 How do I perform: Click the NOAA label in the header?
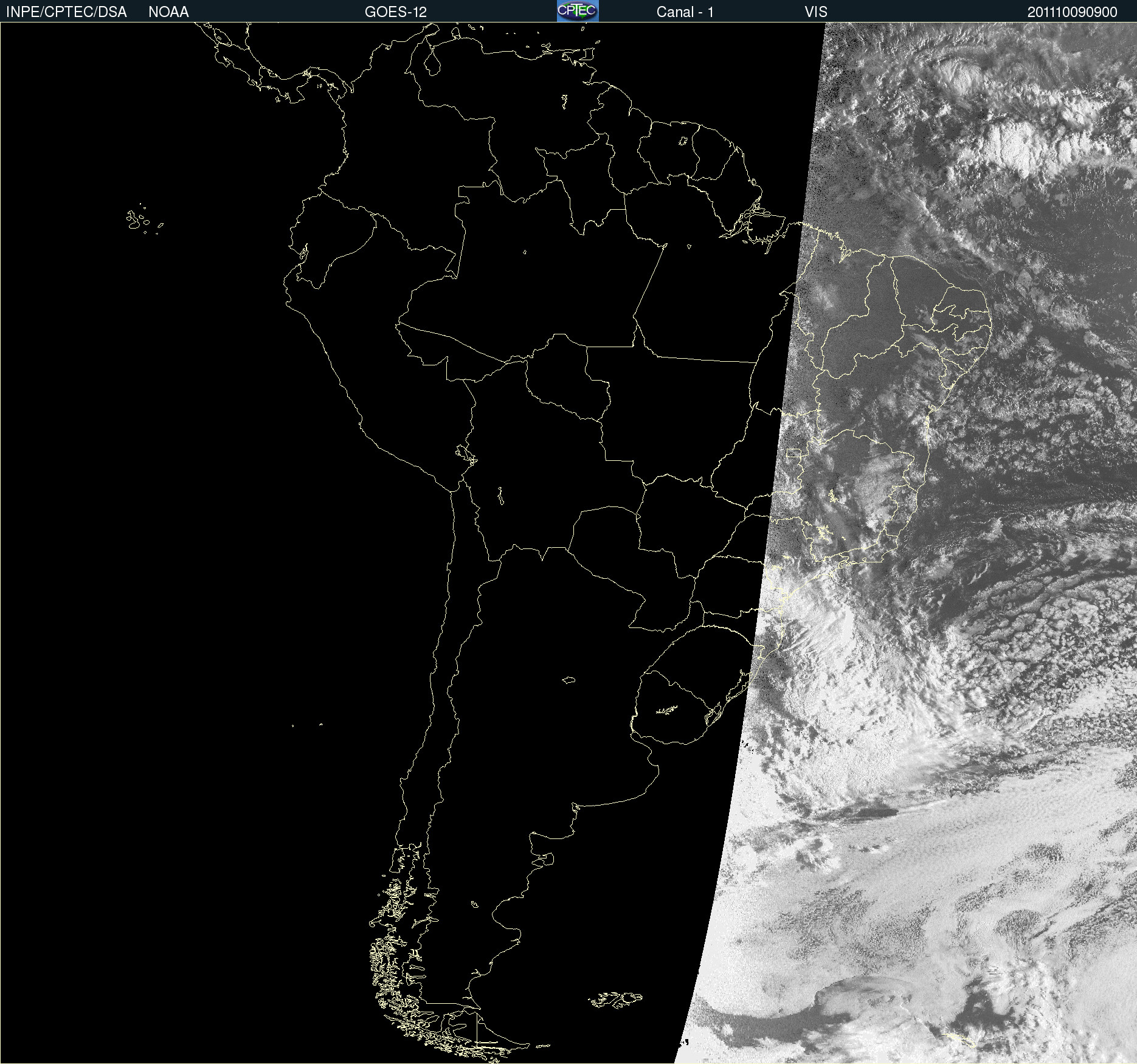coord(168,12)
